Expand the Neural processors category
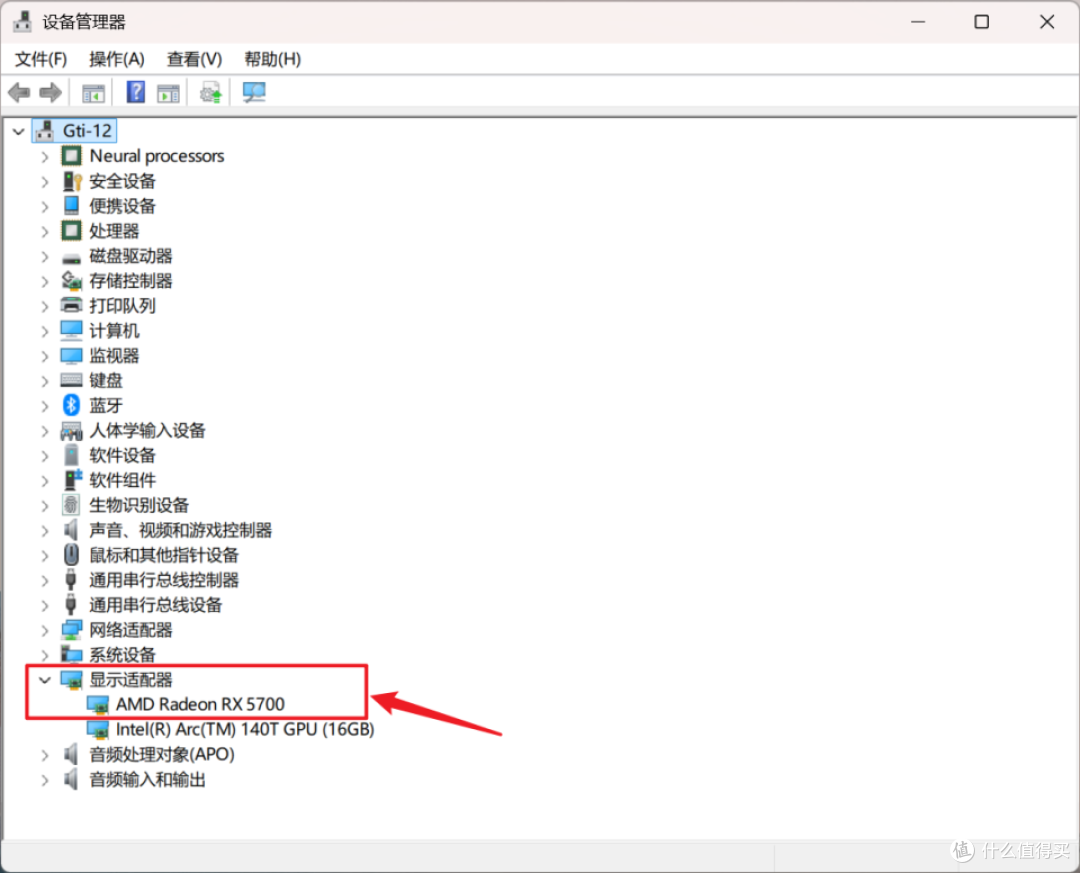Image resolution: width=1080 pixels, height=873 pixels. 45,156
